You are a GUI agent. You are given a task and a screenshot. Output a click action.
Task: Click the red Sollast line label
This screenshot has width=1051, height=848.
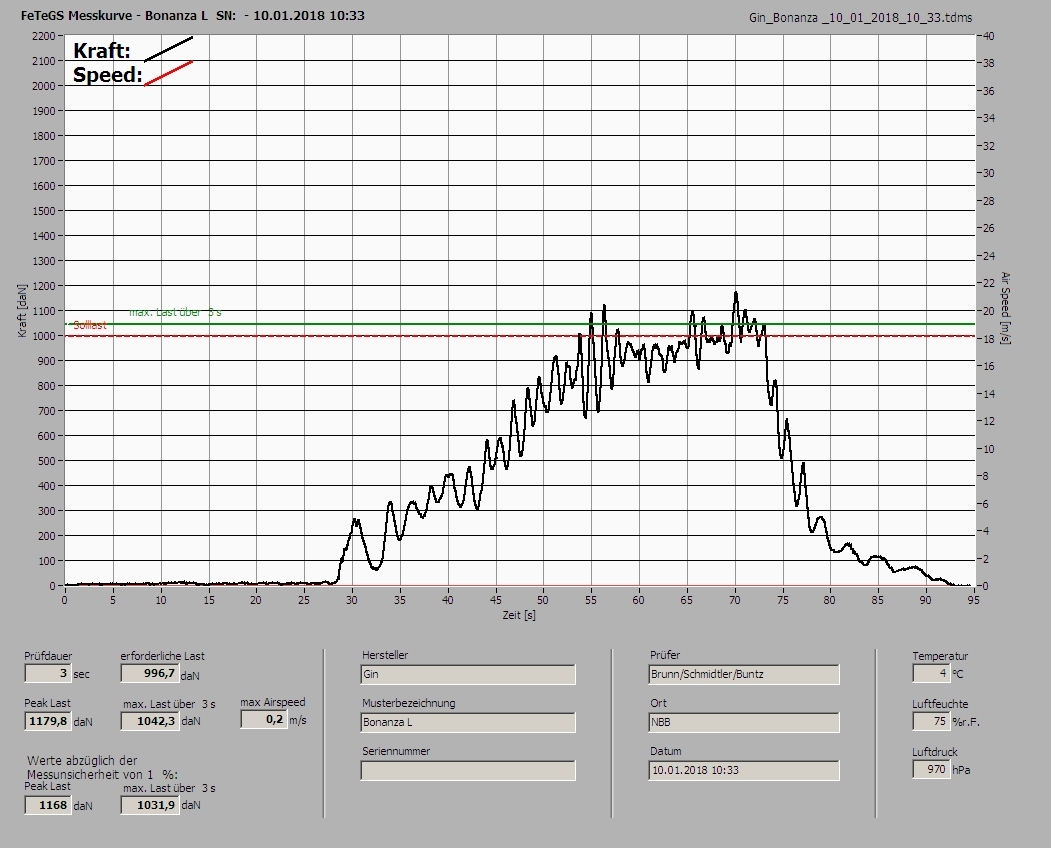tap(90, 325)
